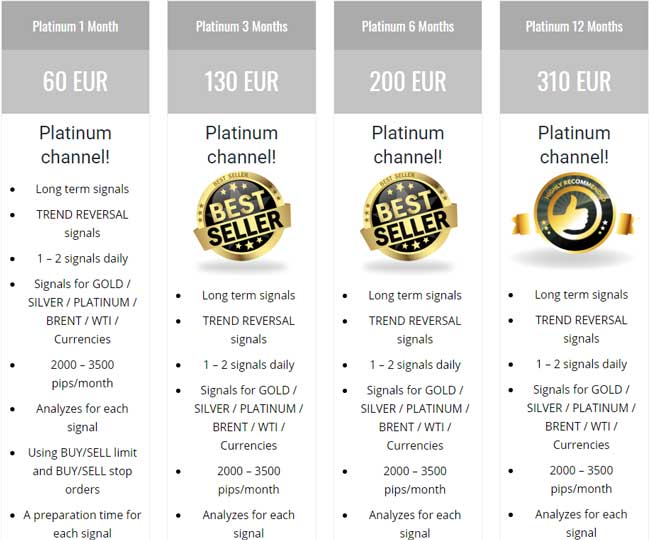Choose the 310 EUR price box

[574, 81]
